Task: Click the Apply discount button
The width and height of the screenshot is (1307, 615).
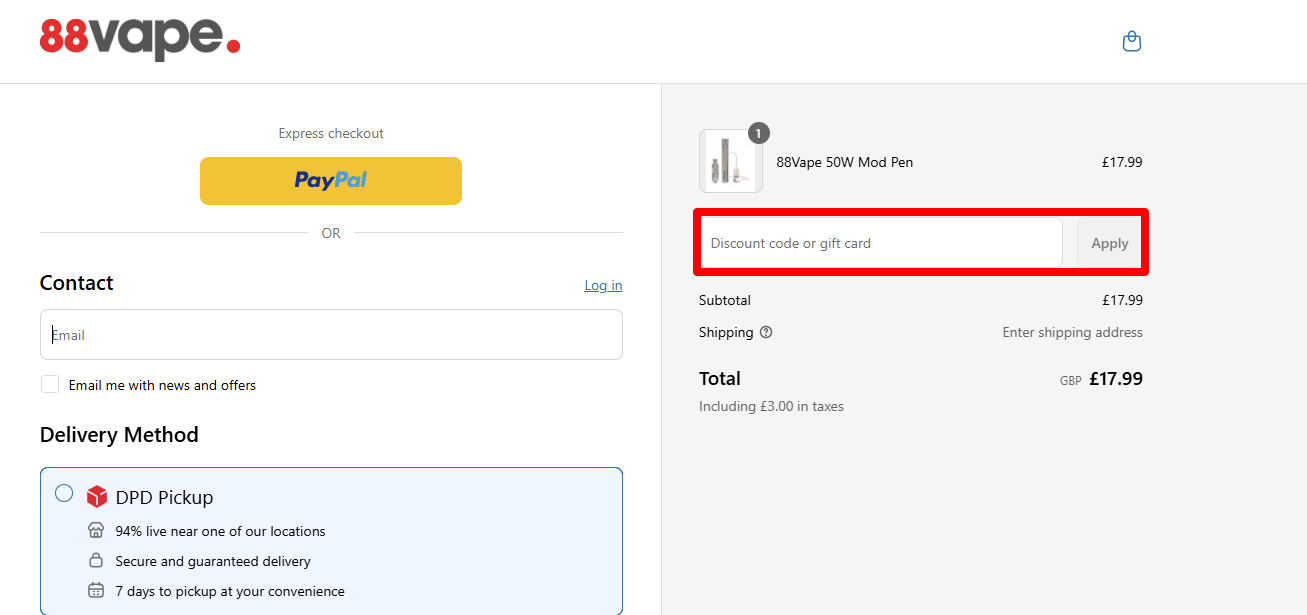Action: (1110, 243)
